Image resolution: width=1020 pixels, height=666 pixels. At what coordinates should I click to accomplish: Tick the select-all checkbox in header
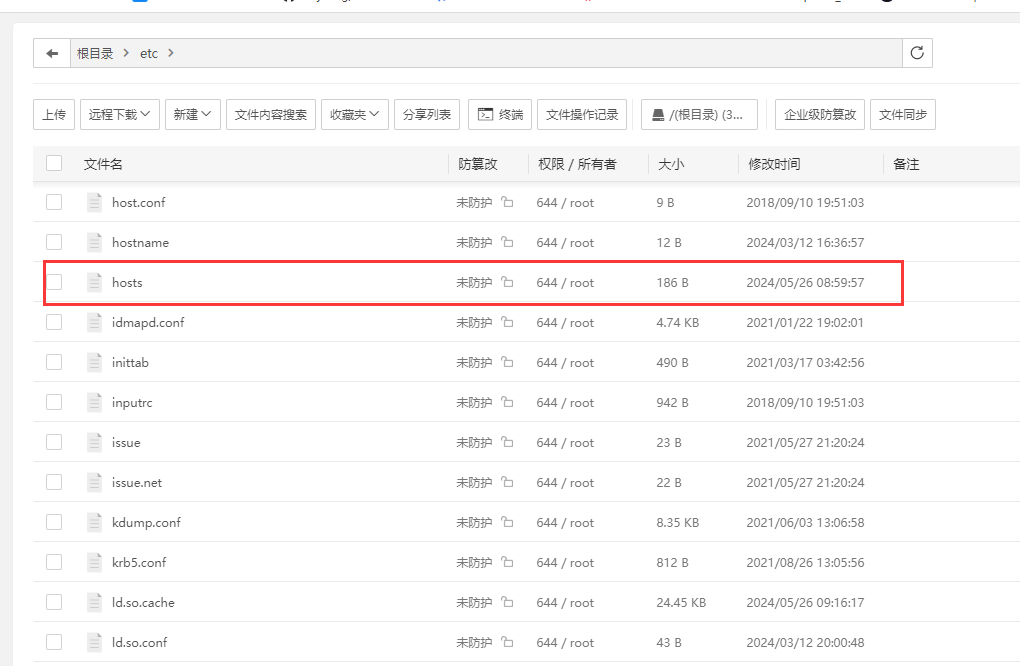click(54, 164)
